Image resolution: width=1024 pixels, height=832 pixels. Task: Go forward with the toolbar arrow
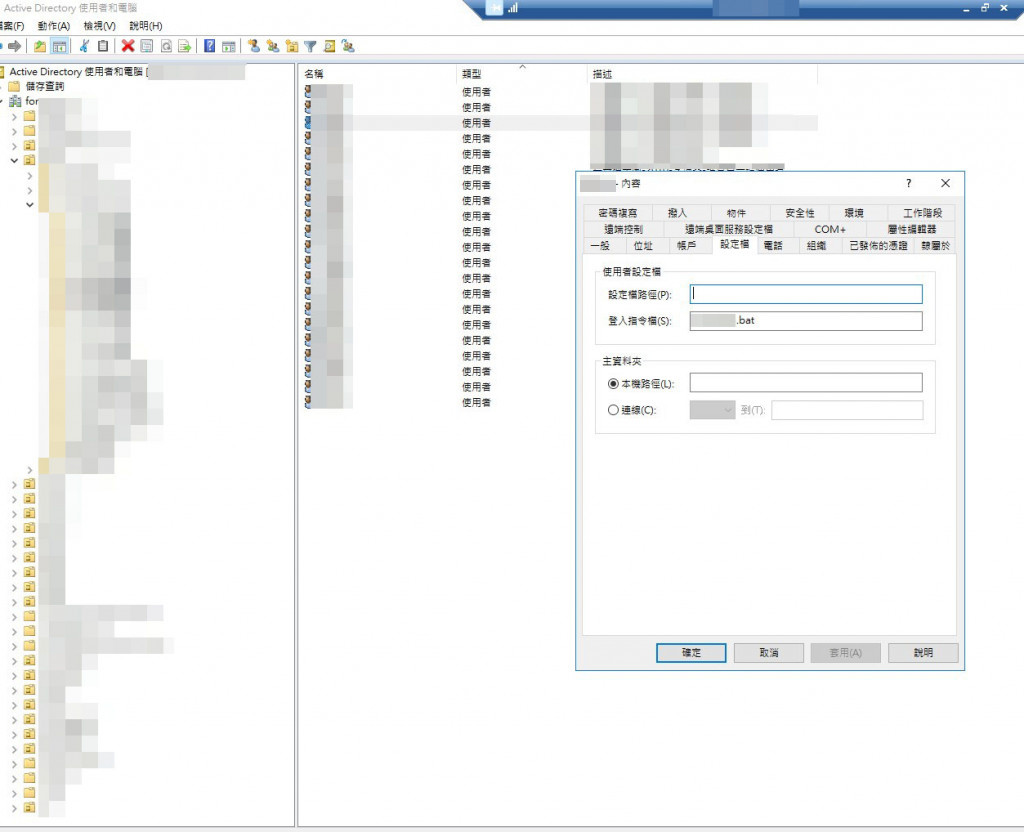coord(14,46)
